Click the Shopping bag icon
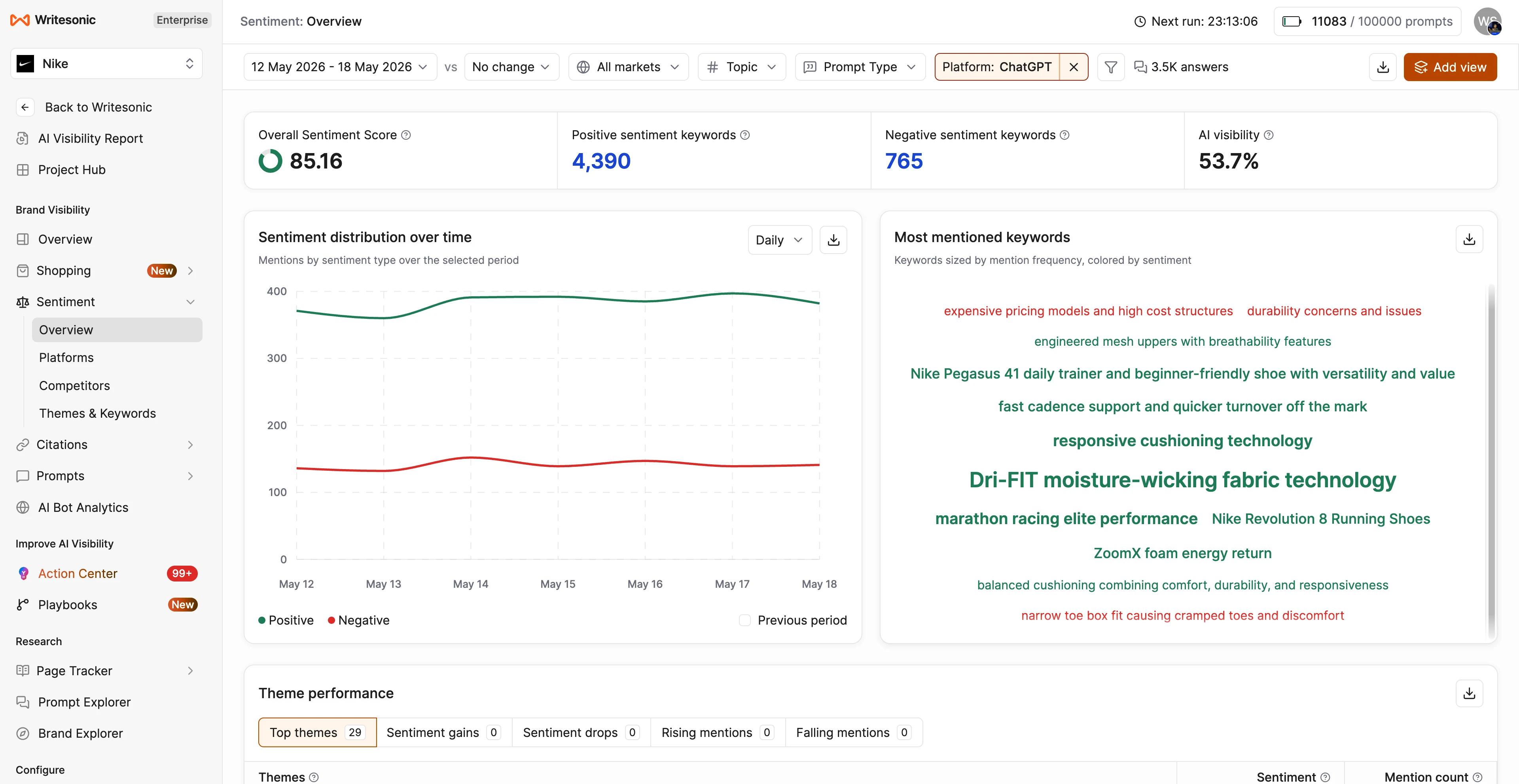This screenshot has height=784, width=1519. [x=23, y=271]
